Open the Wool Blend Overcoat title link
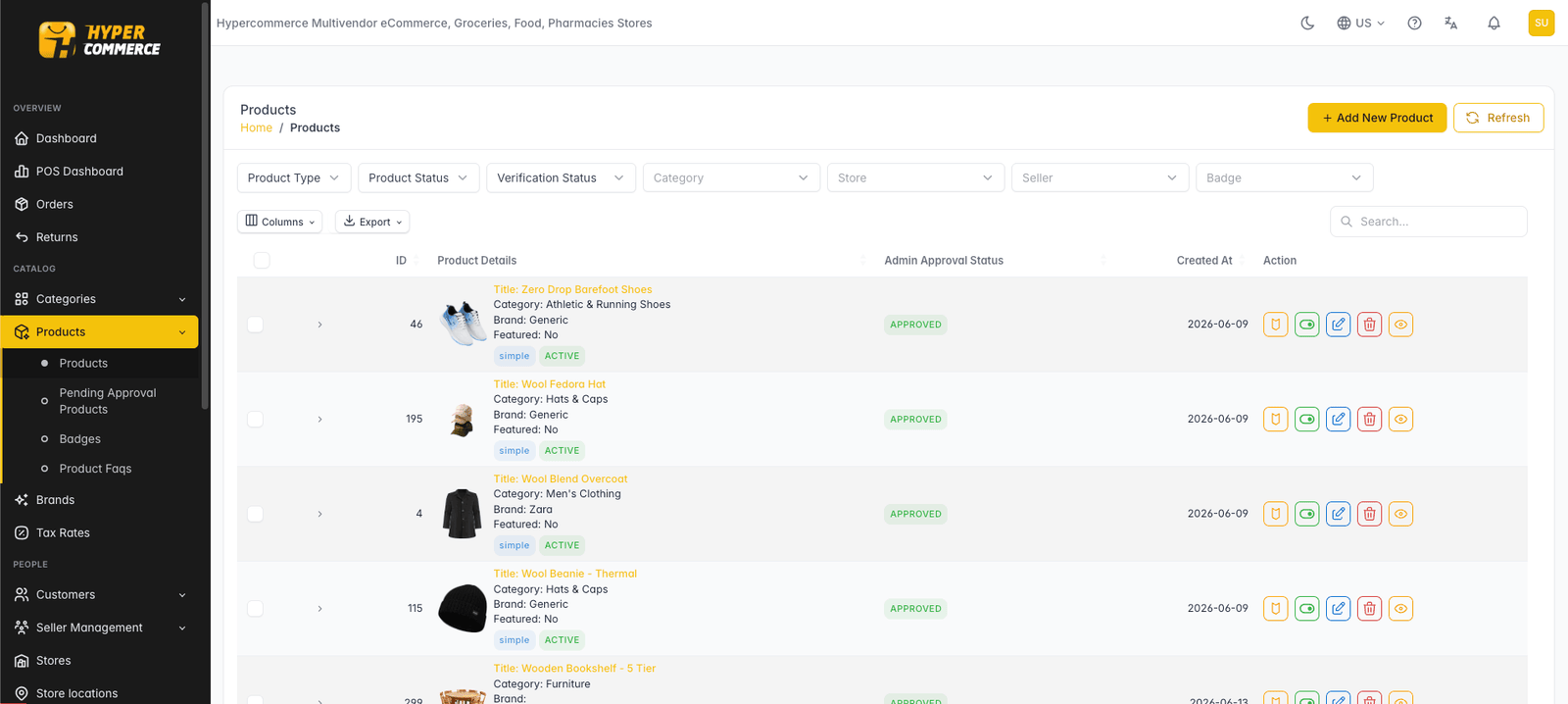The width and height of the screenshot is (1568, 704). tap(561, 478)
